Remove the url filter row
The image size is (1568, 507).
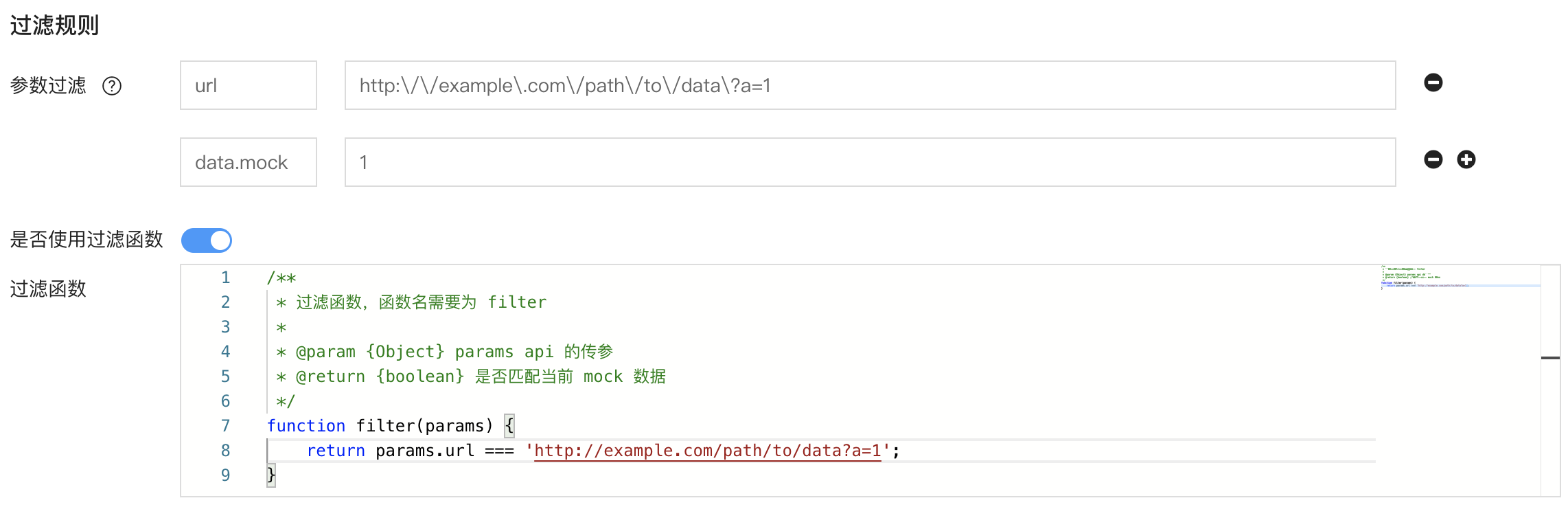pyautogui.click(x=1433, y=82)
